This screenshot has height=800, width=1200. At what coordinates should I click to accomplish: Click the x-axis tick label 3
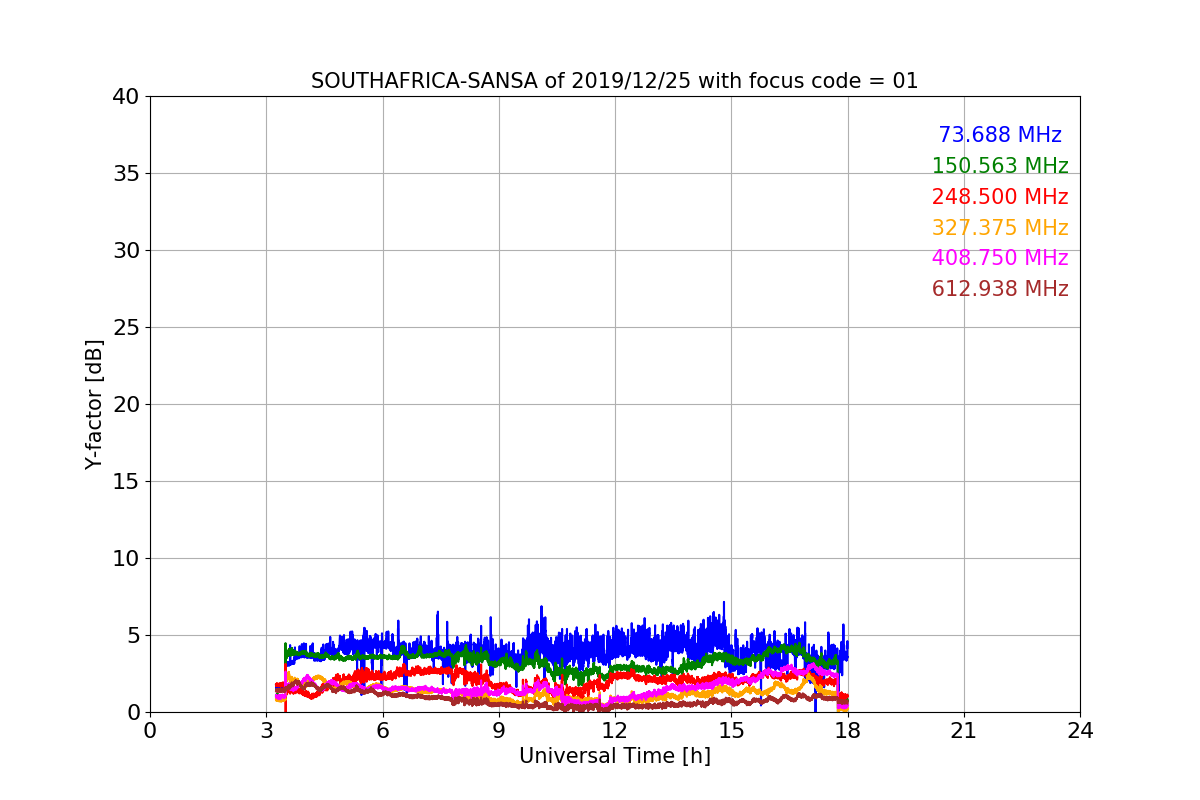coord(266,730)
